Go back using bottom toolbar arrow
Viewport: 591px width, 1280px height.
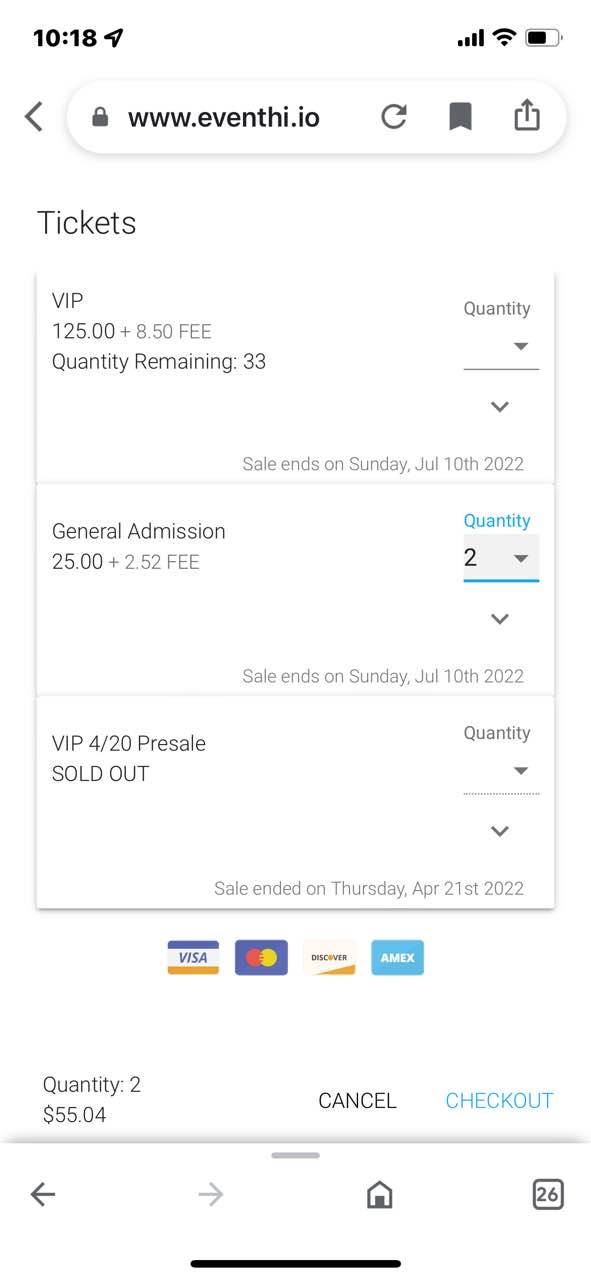[x=43, y=1194]
